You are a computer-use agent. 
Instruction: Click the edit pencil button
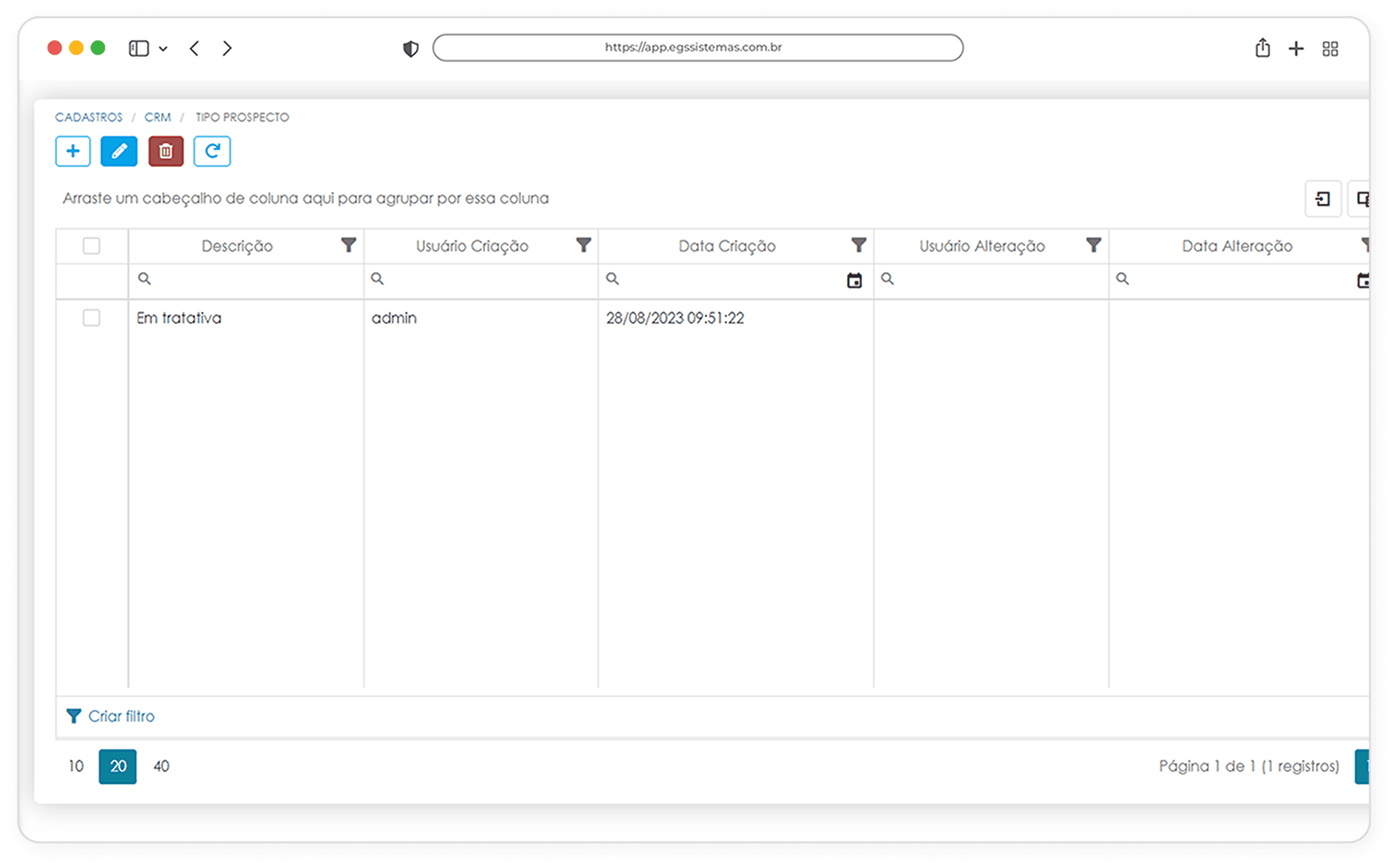[119, 151]
